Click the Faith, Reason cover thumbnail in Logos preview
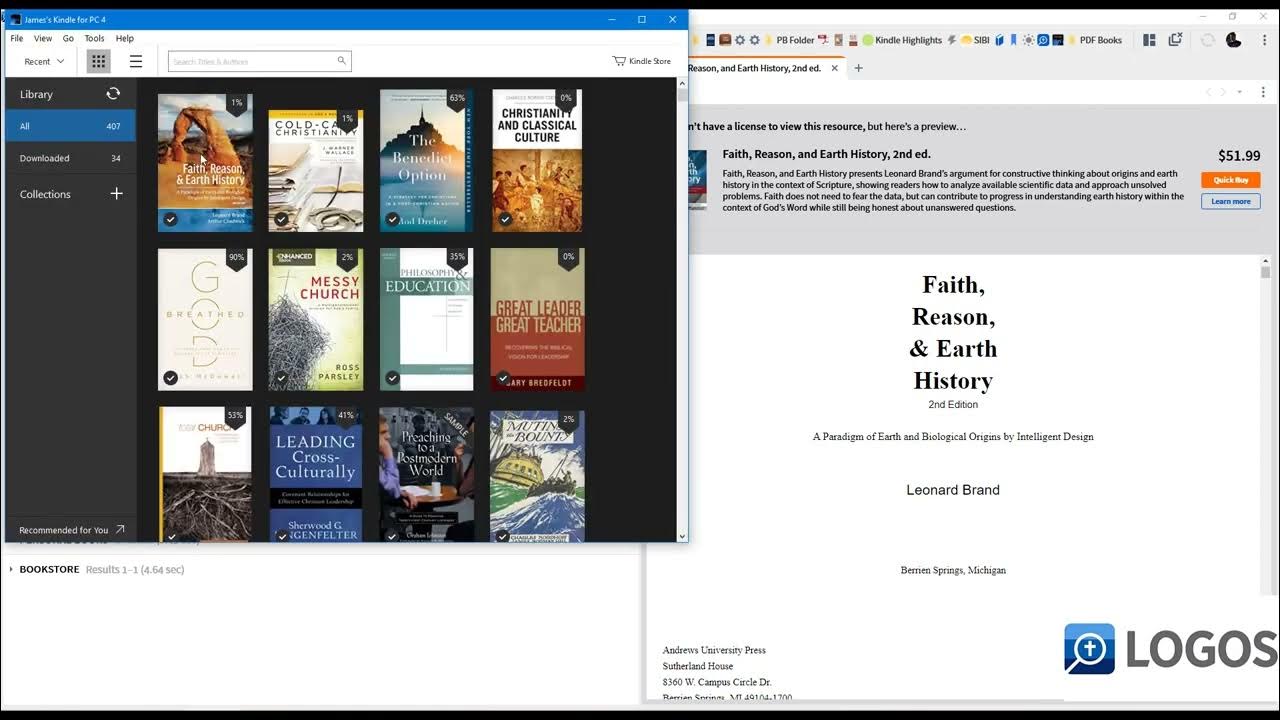Image resolution: width=1280 pixels, height=720 pixels. point(697,179)
